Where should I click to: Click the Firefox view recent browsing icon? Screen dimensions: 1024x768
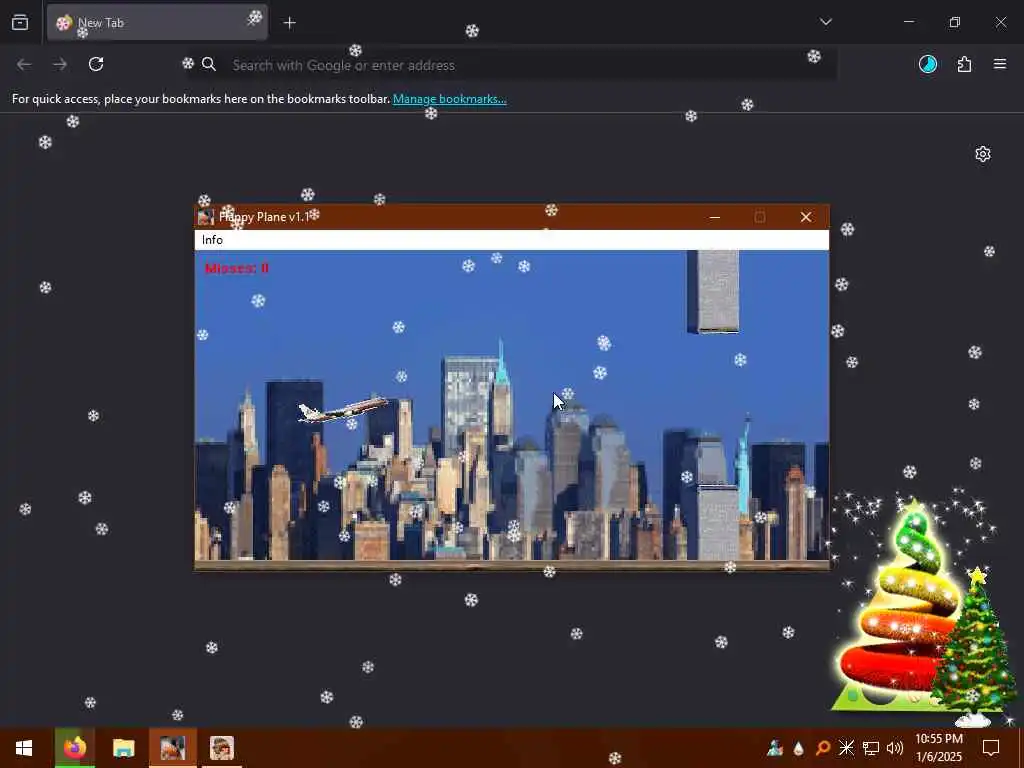(20, 22)
